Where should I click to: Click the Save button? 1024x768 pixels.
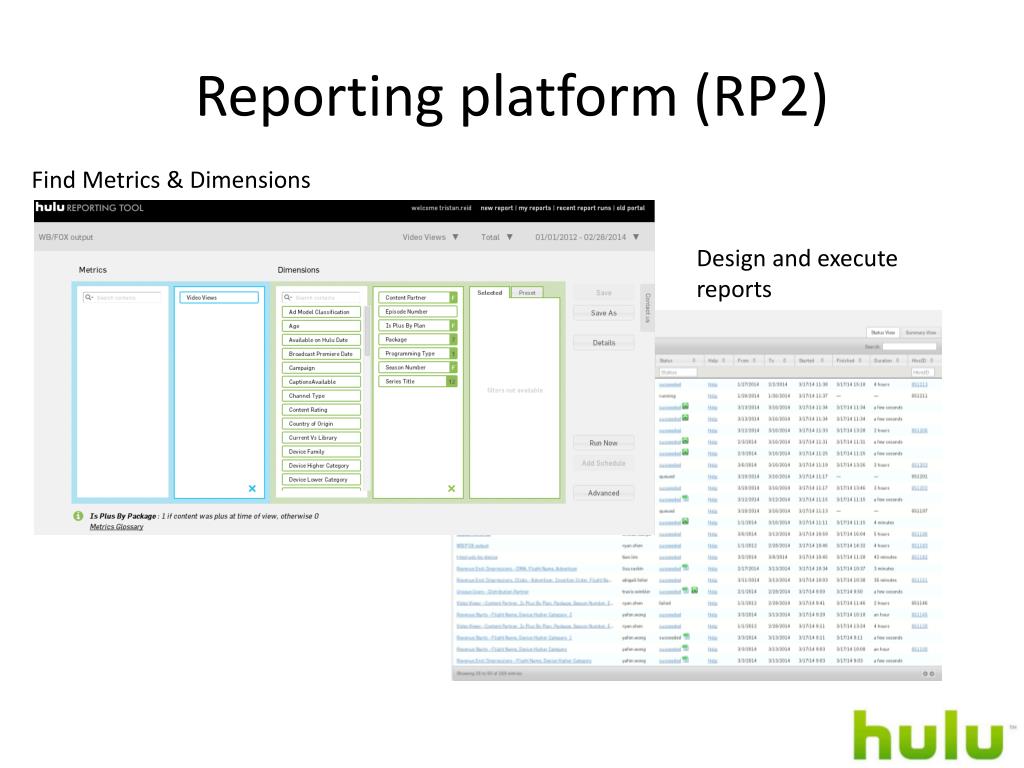[604, 293]
